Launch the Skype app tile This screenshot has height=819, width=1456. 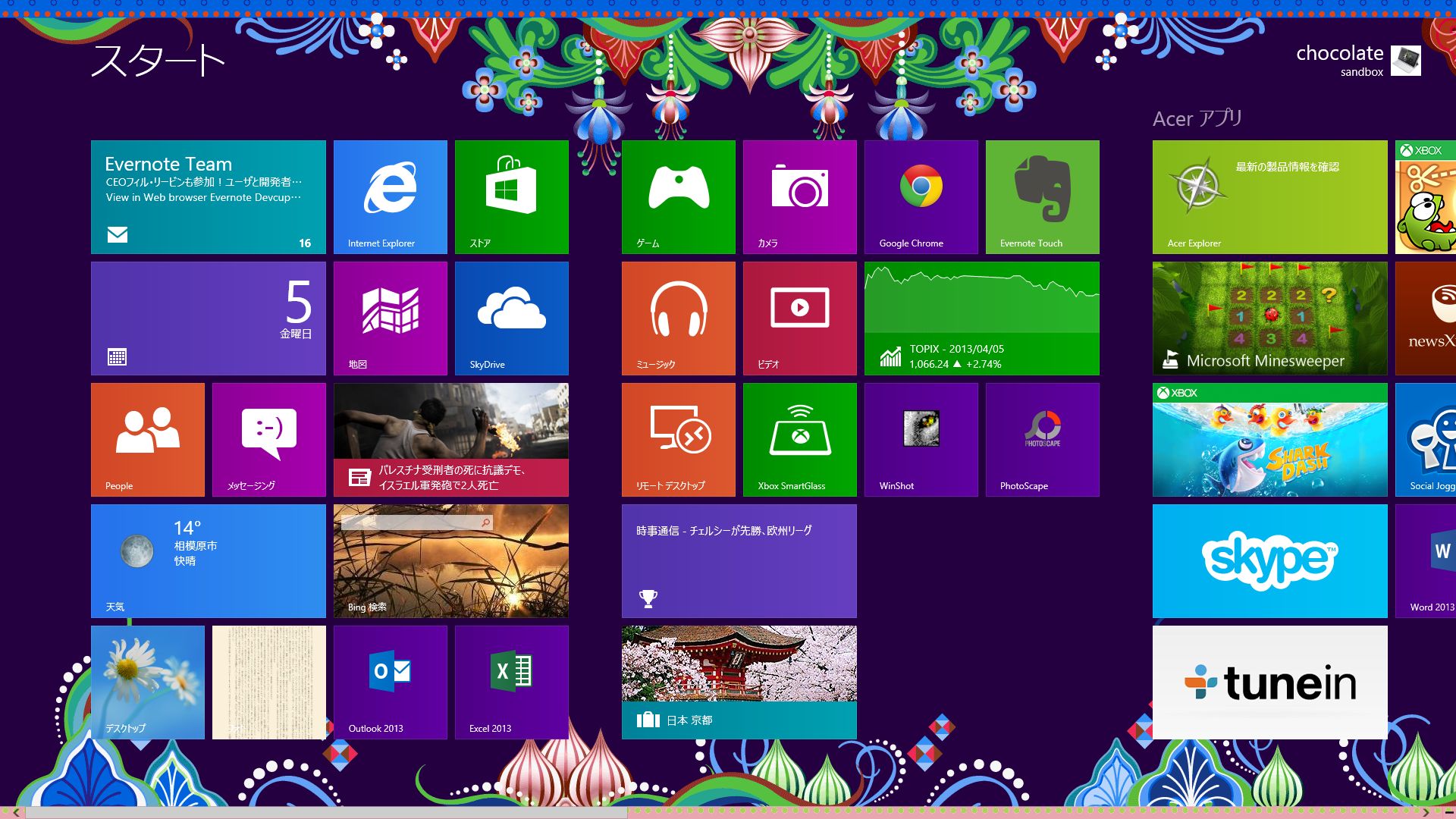(1269, 560)
